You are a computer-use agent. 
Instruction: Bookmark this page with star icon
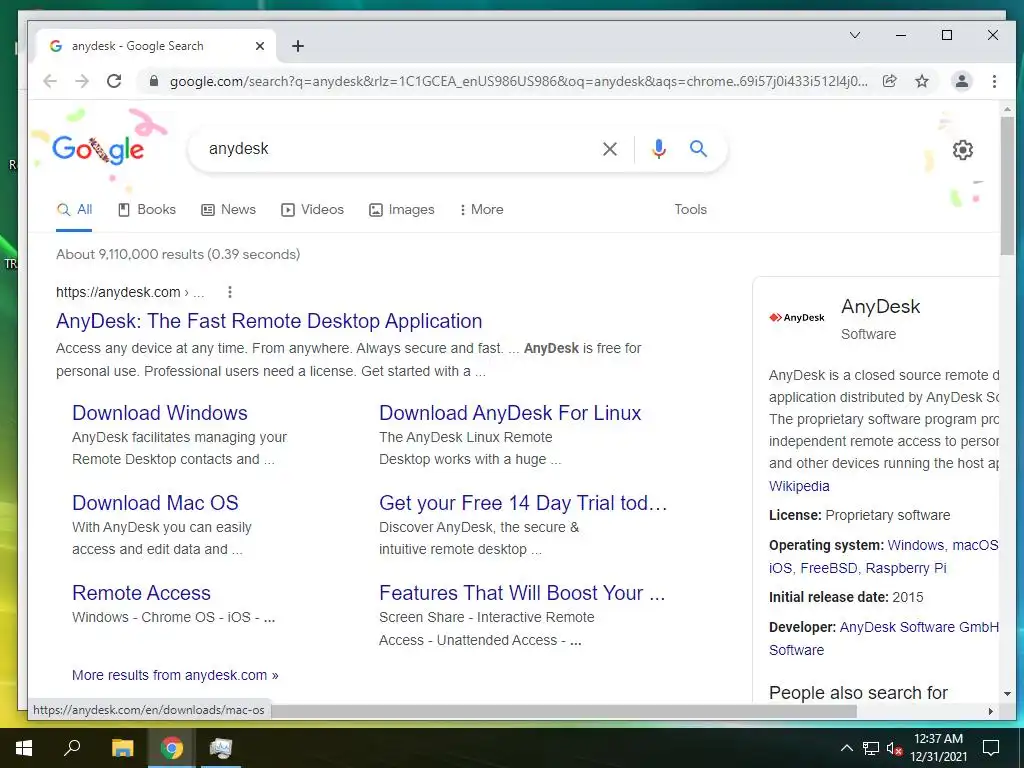coord(922,81)
